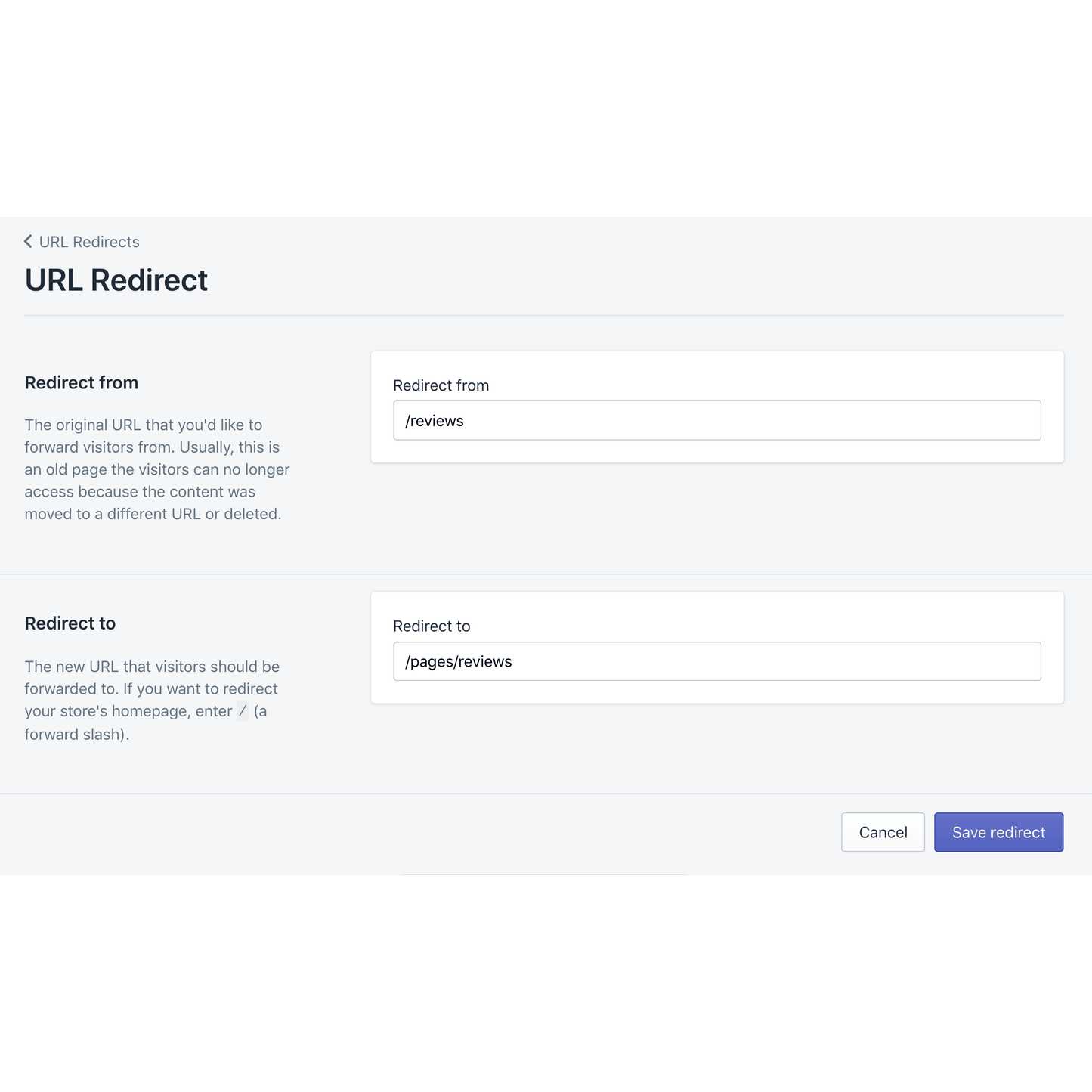This screenshot has width=1092, height=1092.
Task: Click the '(a forward slash)' description text
Action: pos(76,734)
